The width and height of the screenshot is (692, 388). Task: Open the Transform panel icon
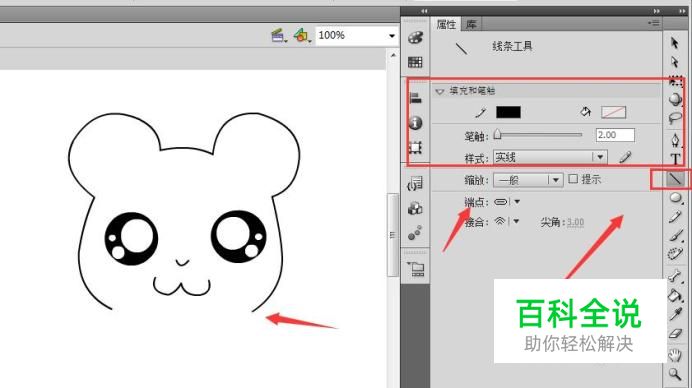tap(415, 147)
